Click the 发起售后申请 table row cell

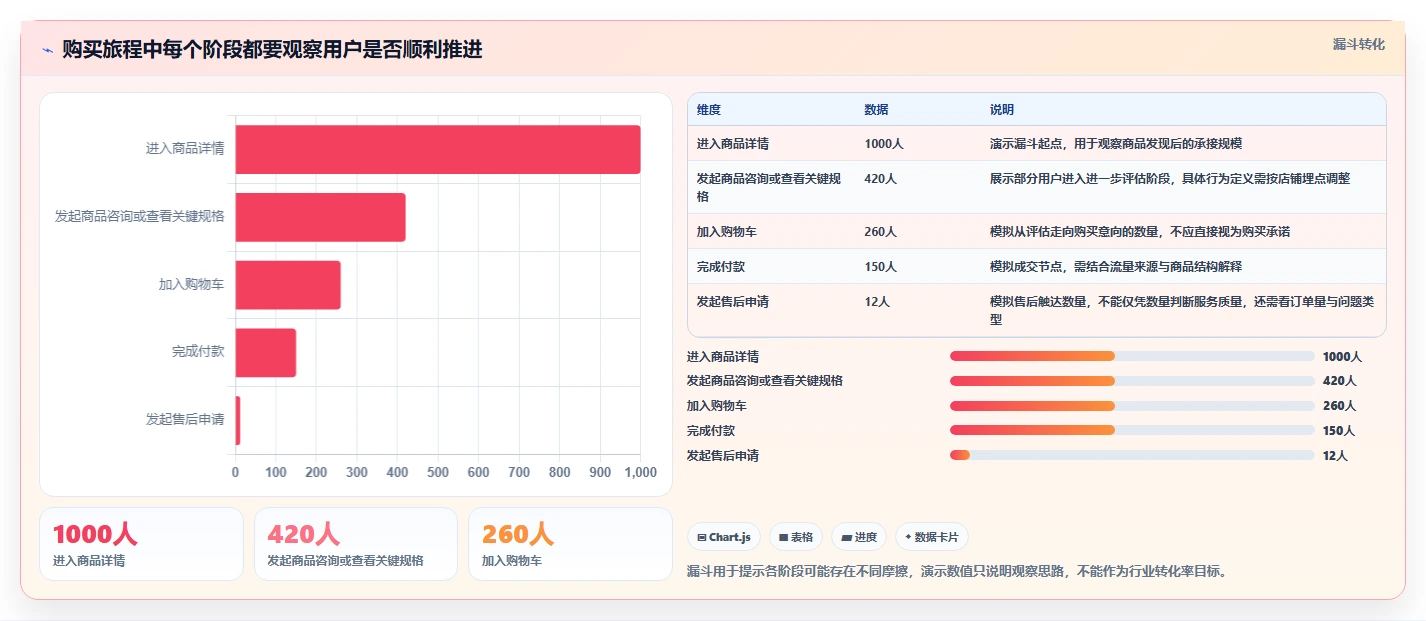(733, 302)
